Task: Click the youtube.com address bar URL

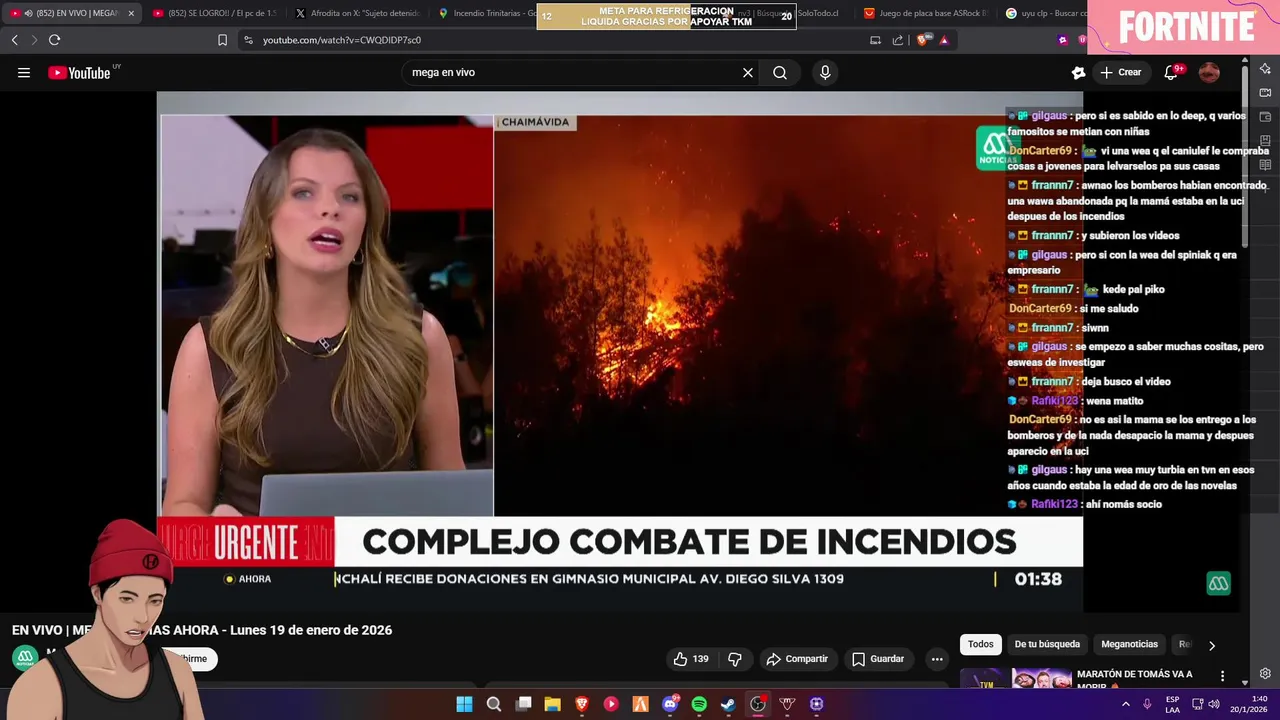Action: point(342,40)
